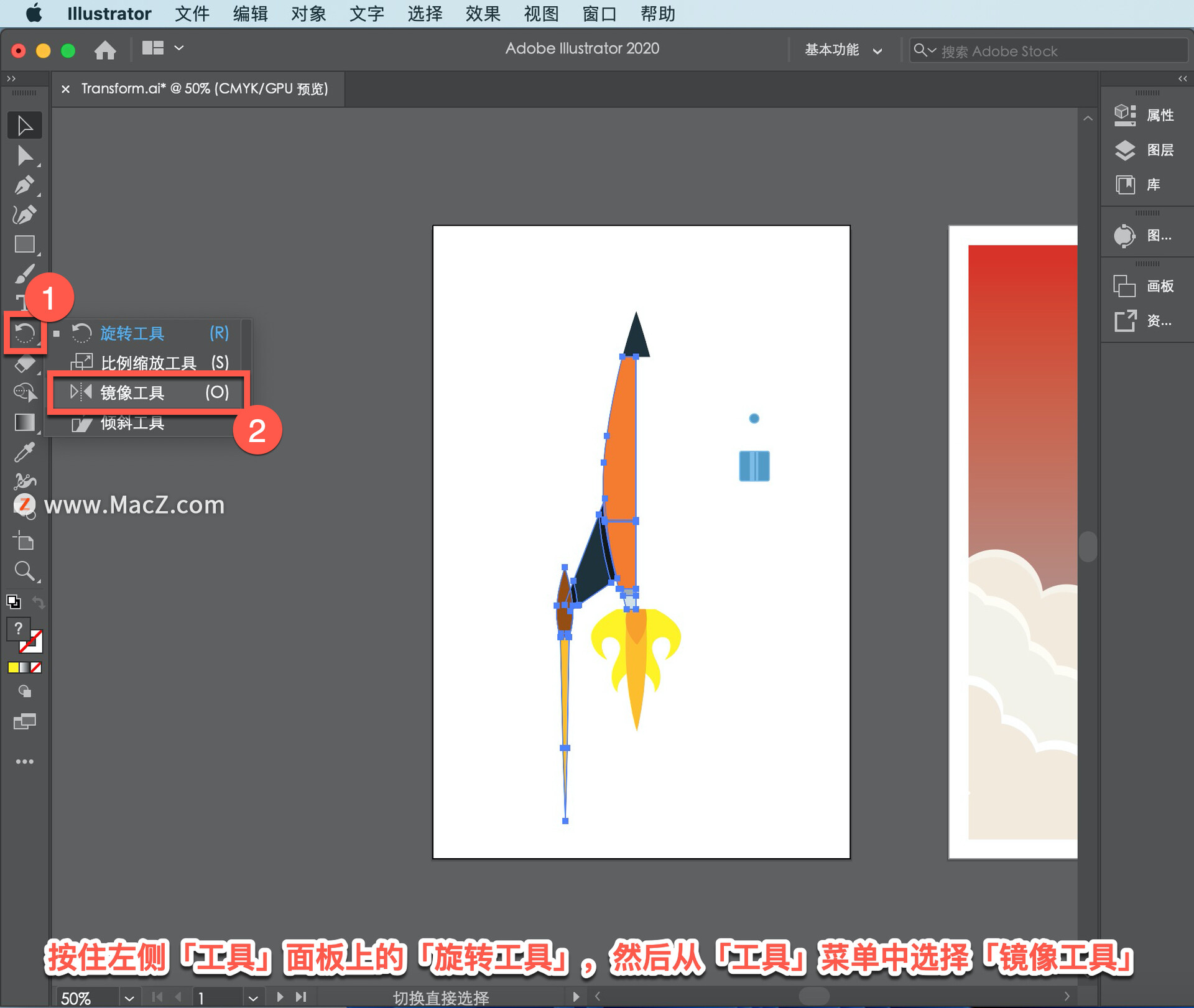Select the Rectangle tool
Viewport: 1194px width, 1008px height.
[25, 244]
